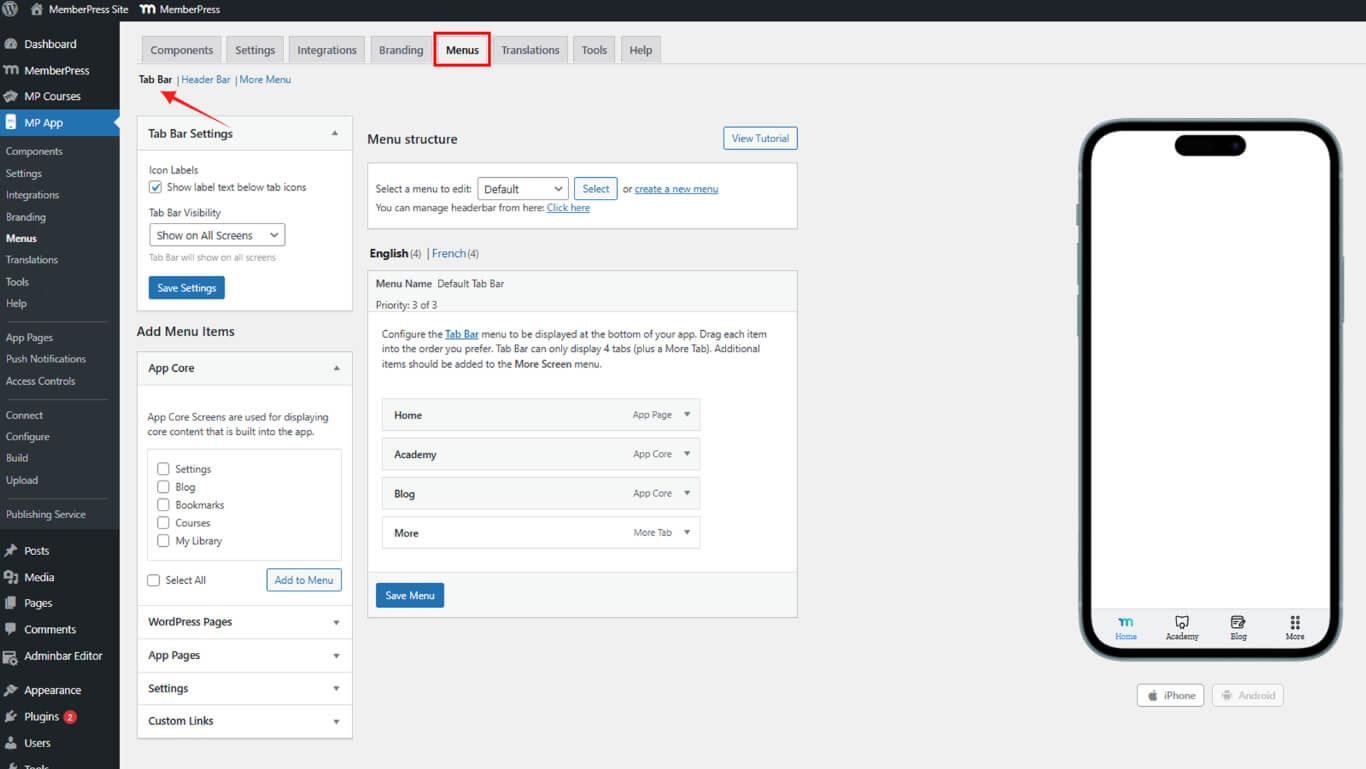Image resolution: width=1366 pixels, height=769 pixels.
Task: Open the Tab Bar Visibility dropdown
Action: [x=217, y=235]
